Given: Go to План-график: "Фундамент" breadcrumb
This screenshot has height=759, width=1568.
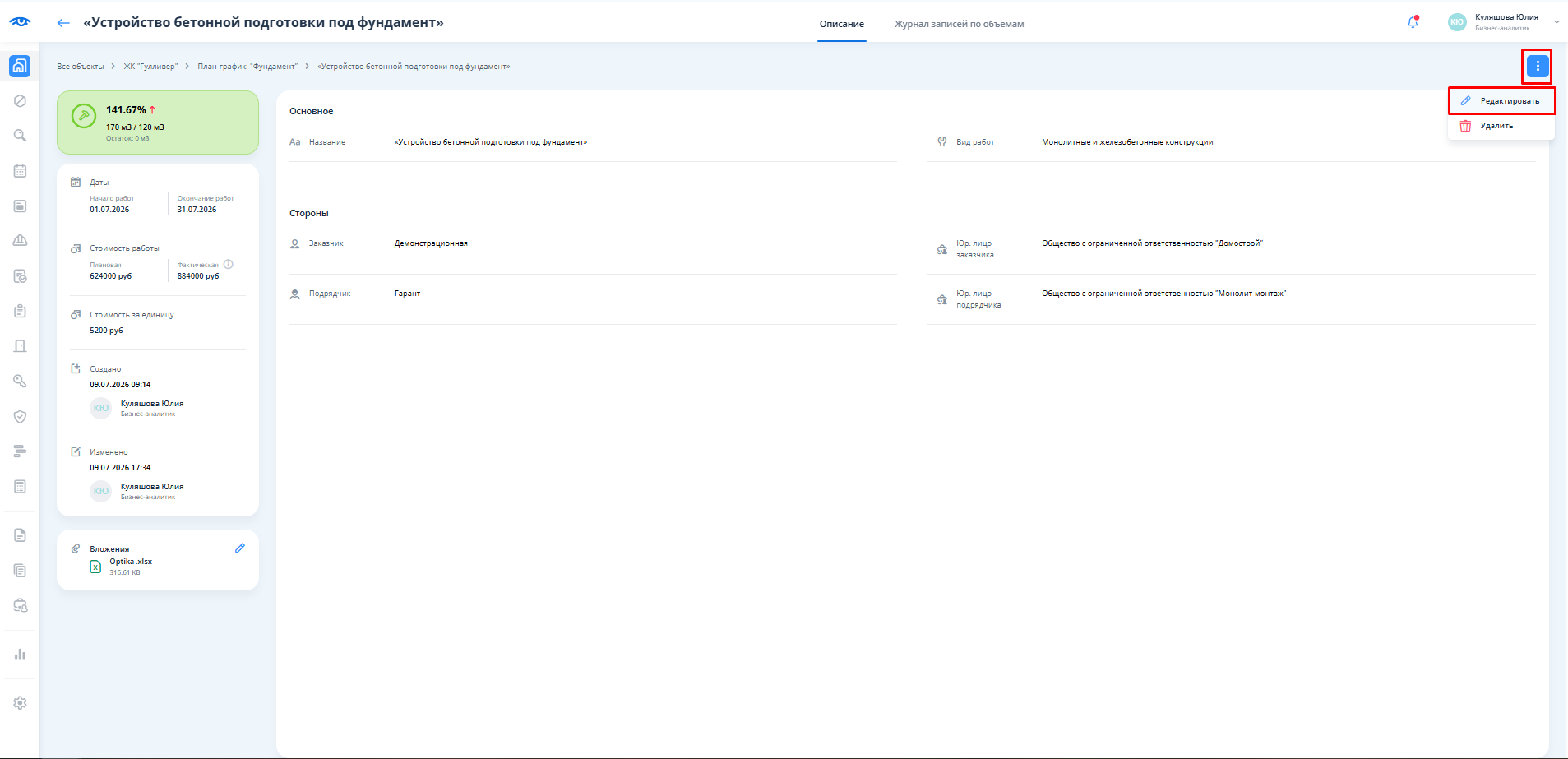Looking at the screenshot, I should (x=247, y=67).
